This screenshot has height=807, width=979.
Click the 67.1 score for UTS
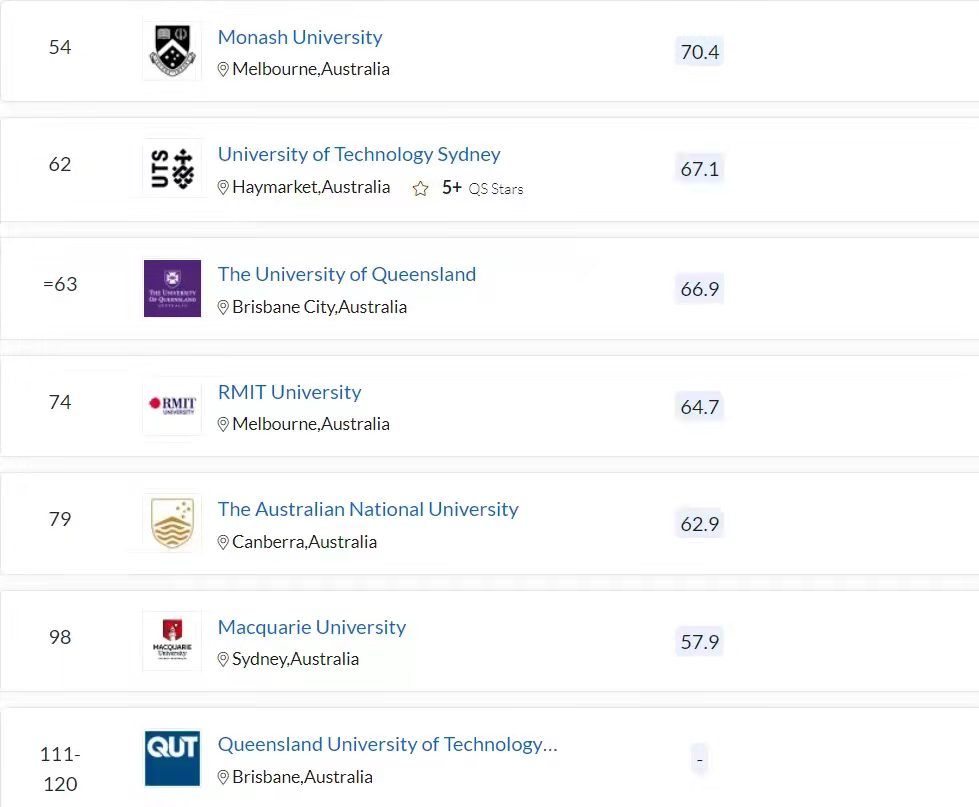[x=699, y=169]
